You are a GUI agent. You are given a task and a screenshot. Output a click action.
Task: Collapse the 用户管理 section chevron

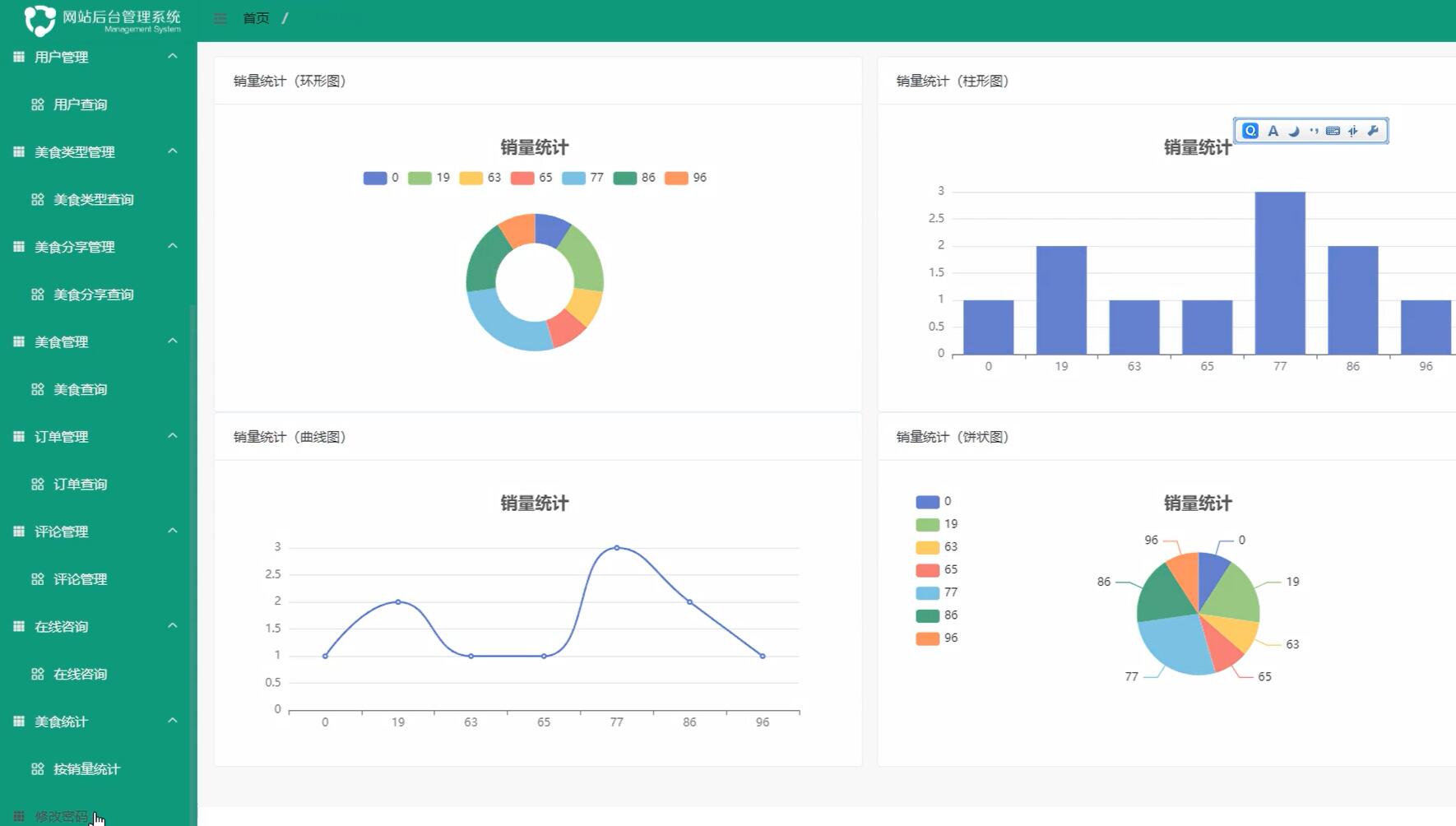(x=173, y=56)
